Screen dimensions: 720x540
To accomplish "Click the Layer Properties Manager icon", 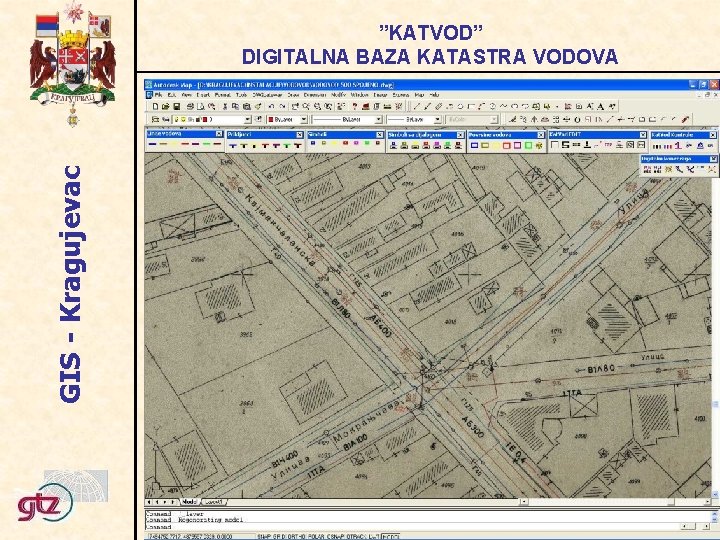I will pos(155,119).
